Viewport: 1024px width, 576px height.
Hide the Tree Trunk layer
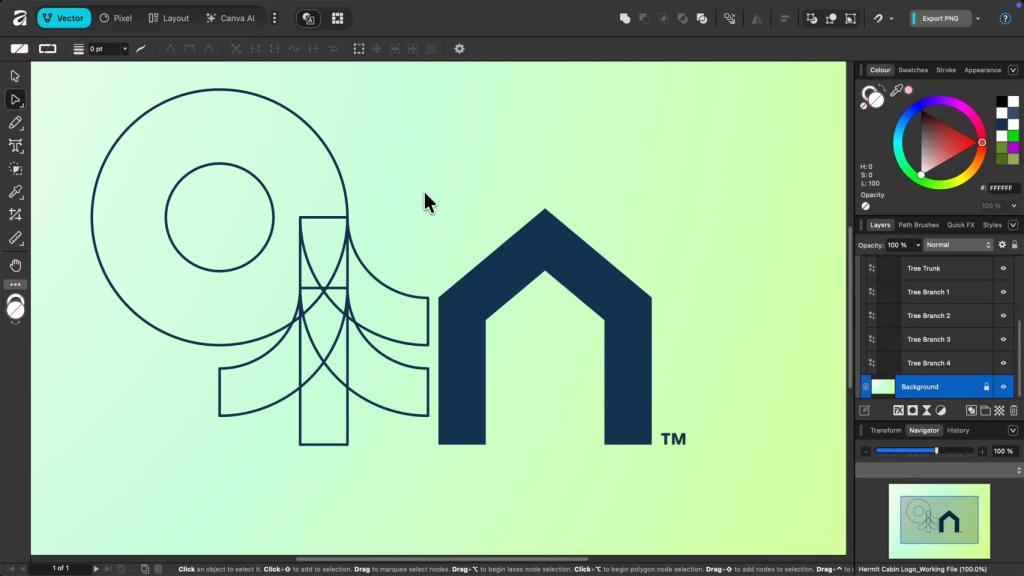(1002, 267)
